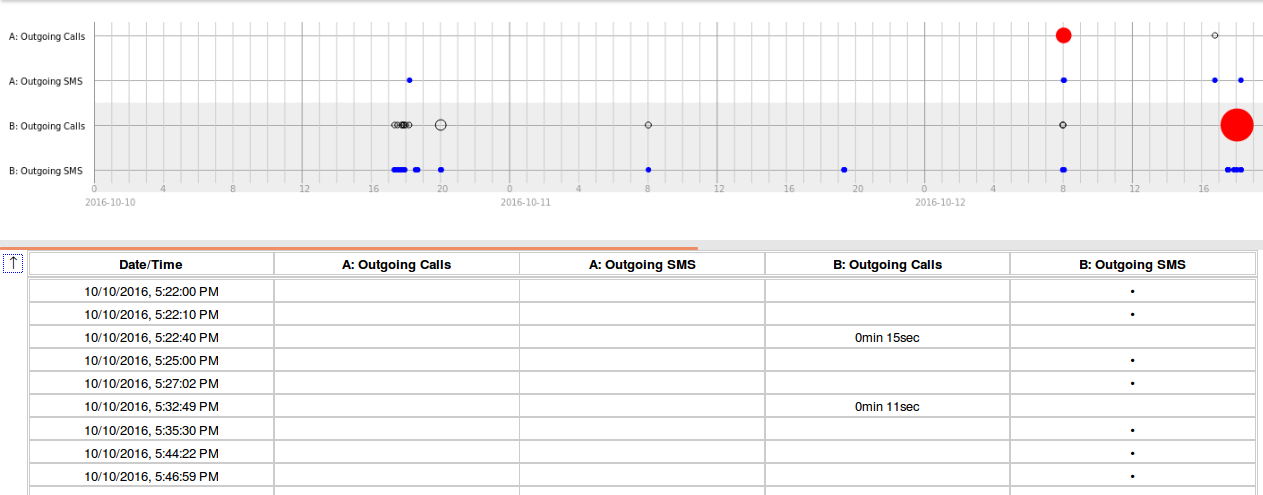Click the hollow B: Outgoing Calls circle at hour 8 on 2016-10-11
This screenshot has width=1263, height=495.
coord(648,125)
